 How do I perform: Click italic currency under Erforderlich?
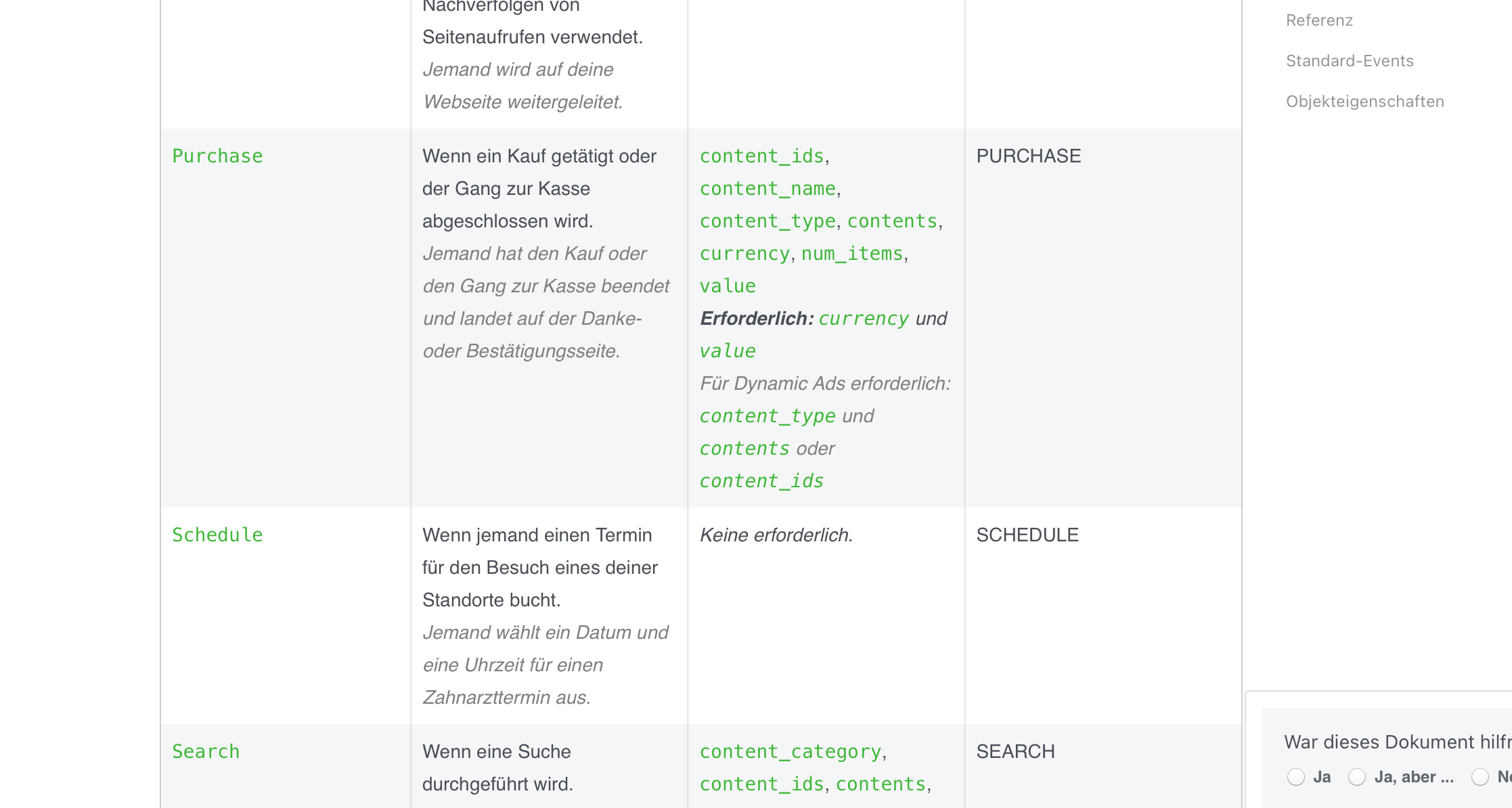864,319
